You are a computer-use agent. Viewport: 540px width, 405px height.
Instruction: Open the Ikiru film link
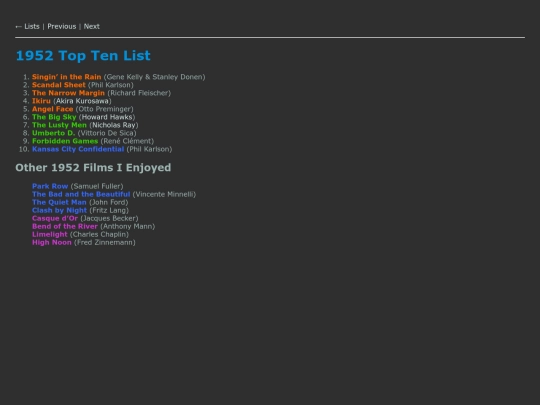tap(41, 101)
